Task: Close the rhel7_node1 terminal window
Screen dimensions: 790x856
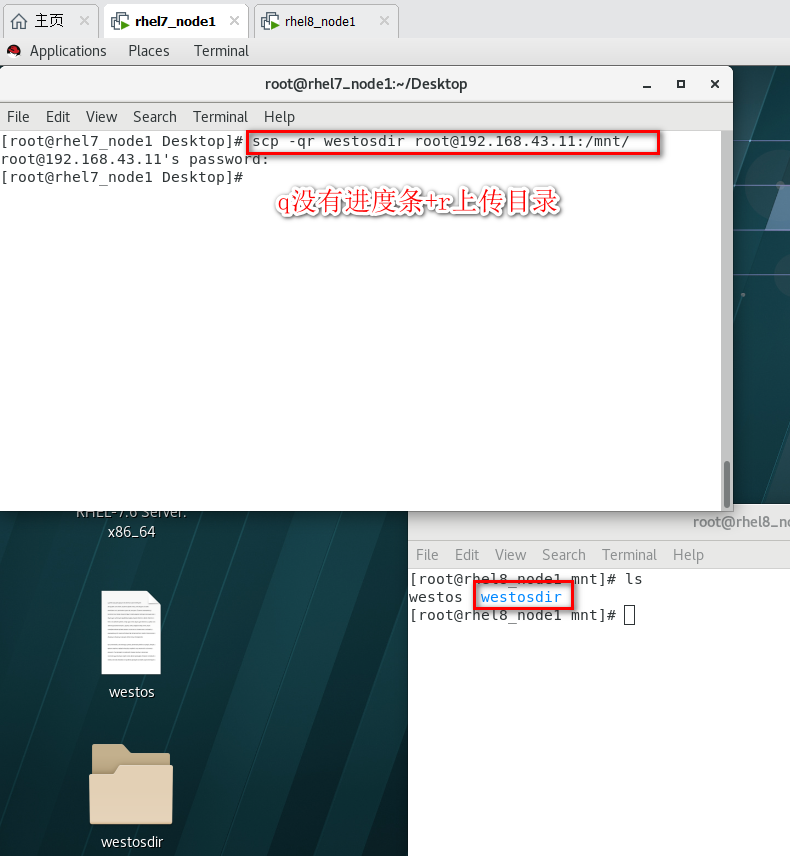Action: click(715, 84)
